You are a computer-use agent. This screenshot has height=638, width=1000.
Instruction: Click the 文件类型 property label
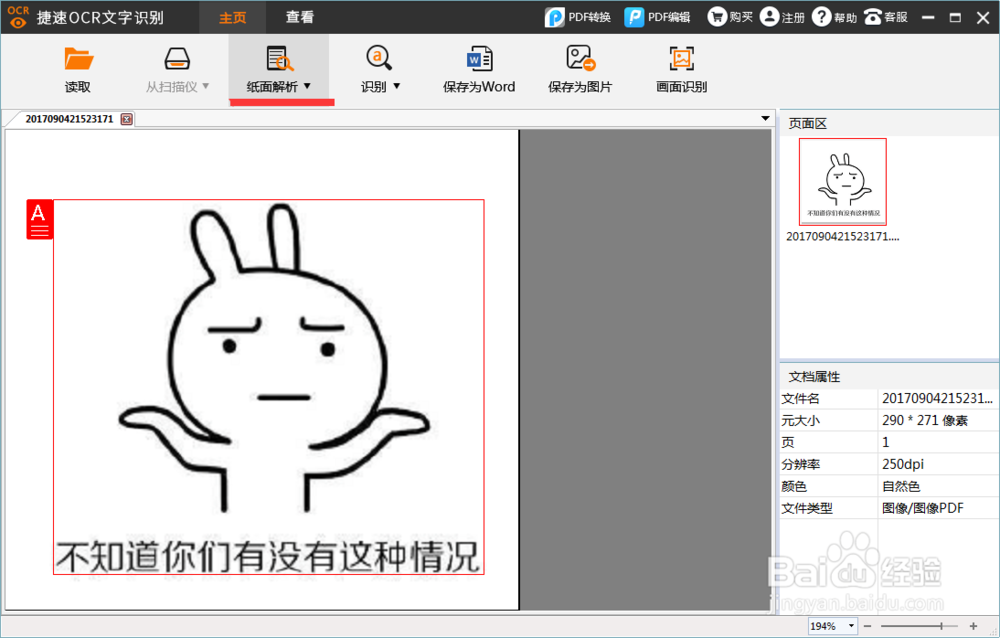click(x=807, y=508)
